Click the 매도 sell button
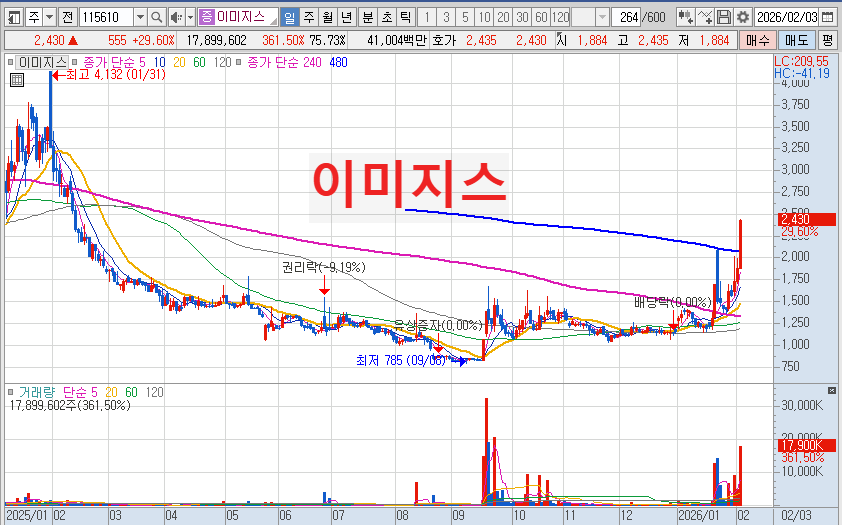842x525 pixels. 796,40
